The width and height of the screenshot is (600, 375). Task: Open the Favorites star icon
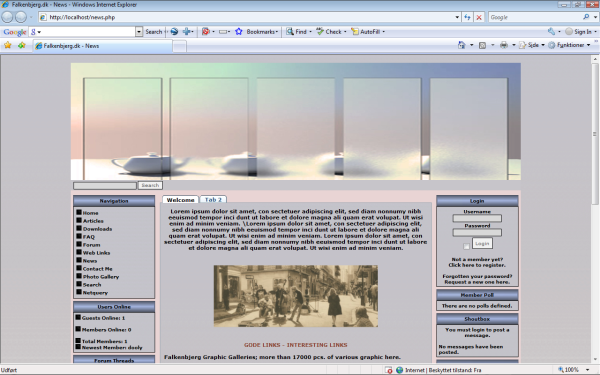(8, 46)
